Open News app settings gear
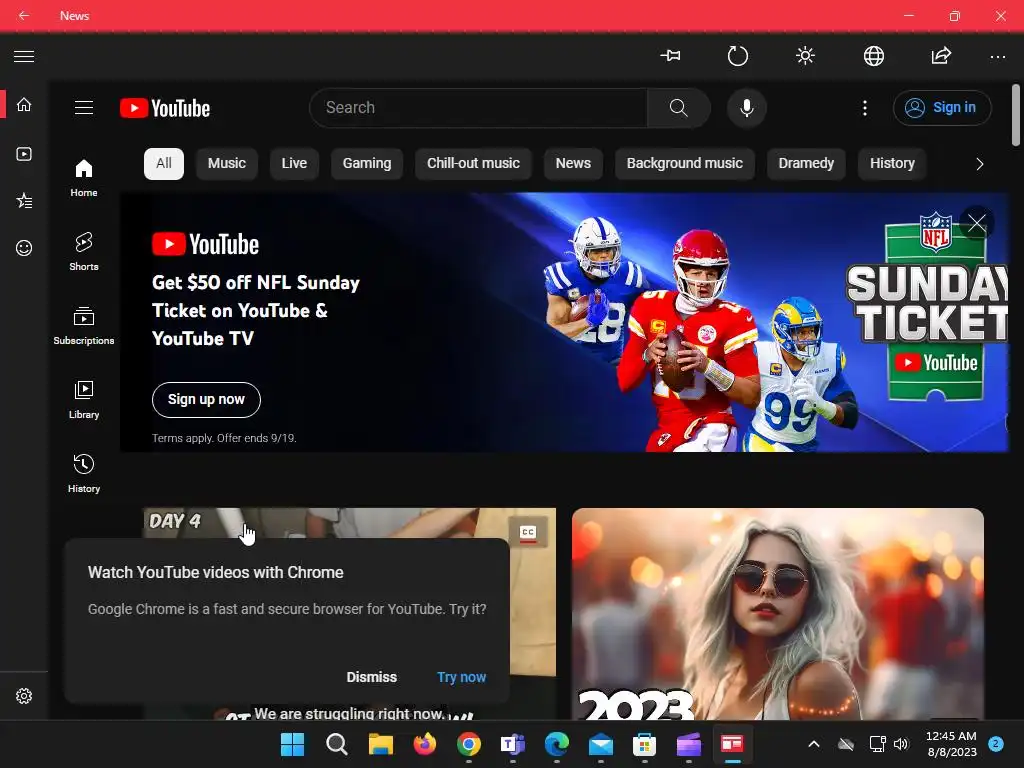Viewport: 1024px width, 768px height. [24, 696]
